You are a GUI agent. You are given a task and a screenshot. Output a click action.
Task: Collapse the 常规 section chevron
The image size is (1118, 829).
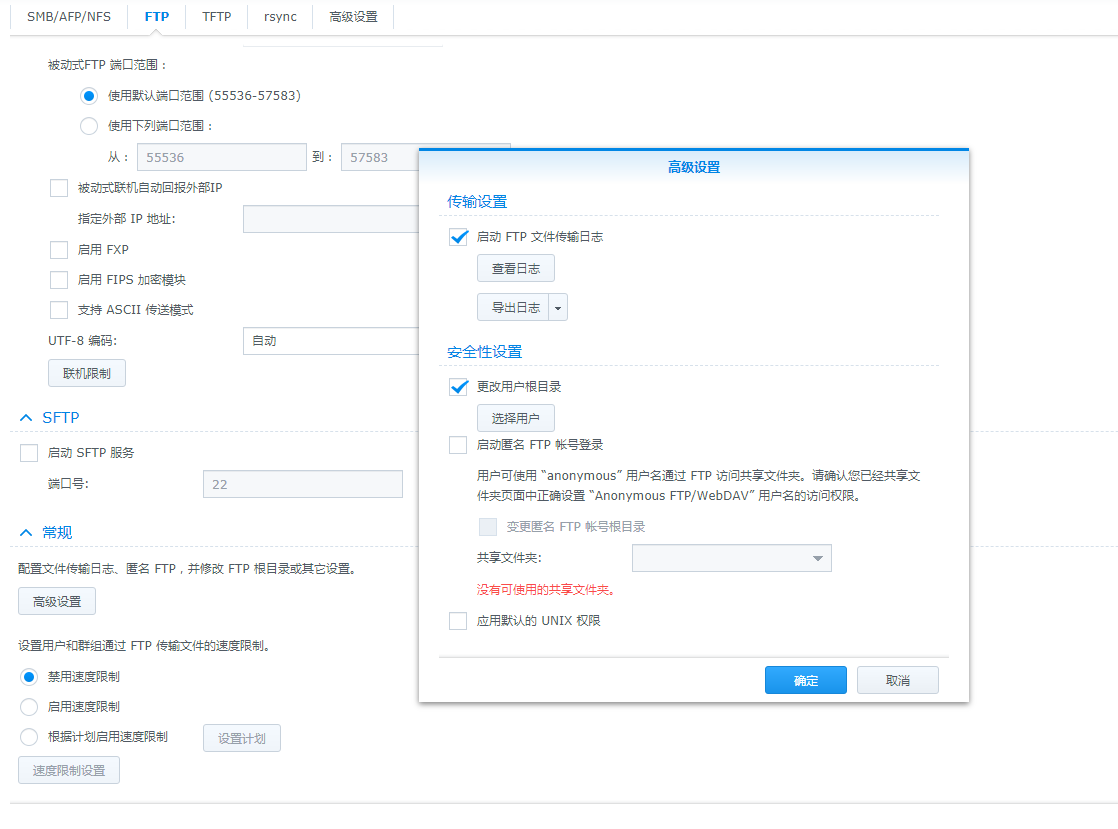pos(26,532)
